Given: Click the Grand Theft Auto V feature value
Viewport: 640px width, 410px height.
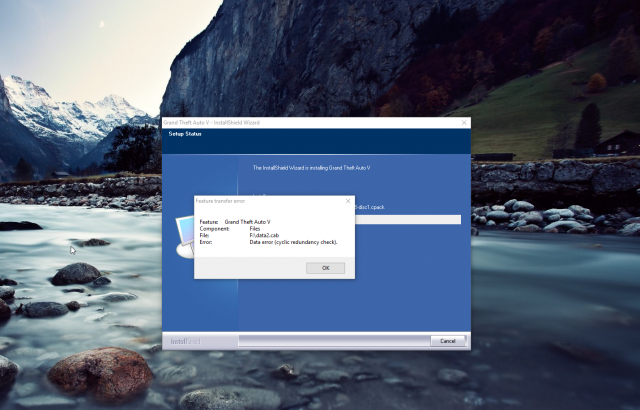Looking at the screenshot, I should tap(248, 221).
